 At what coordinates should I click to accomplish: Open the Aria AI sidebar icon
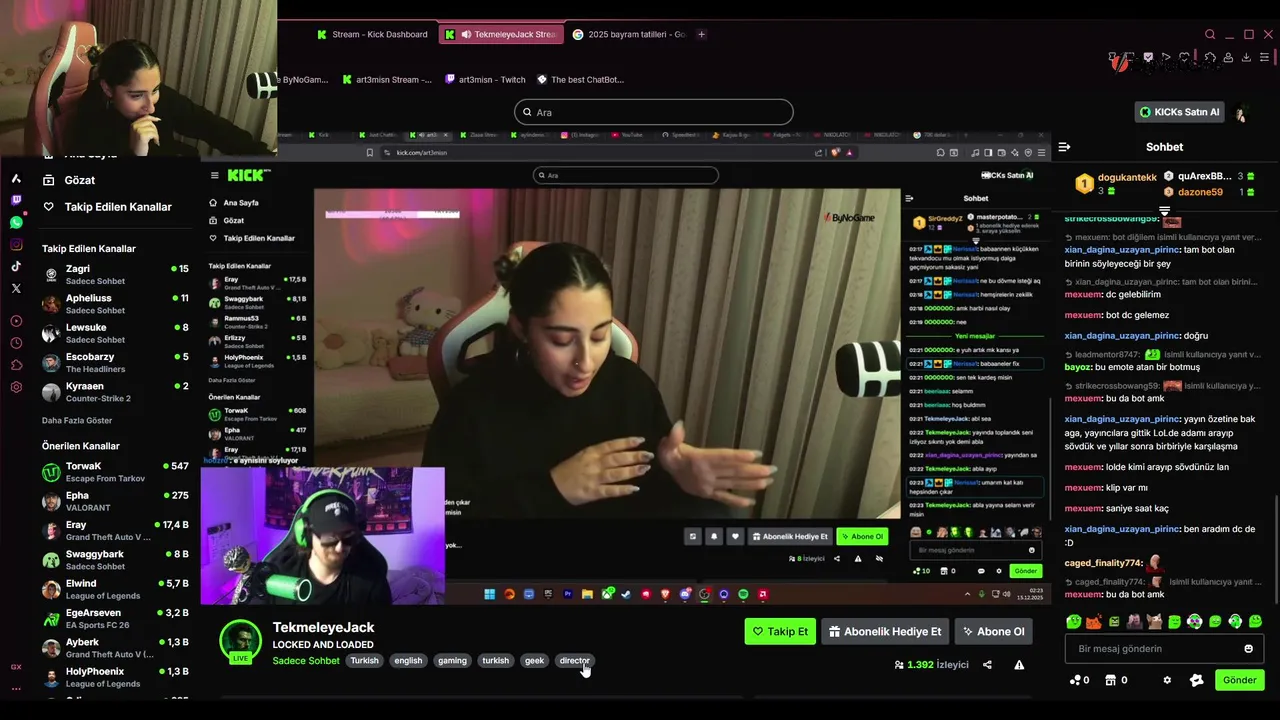[x=16, y=178]
